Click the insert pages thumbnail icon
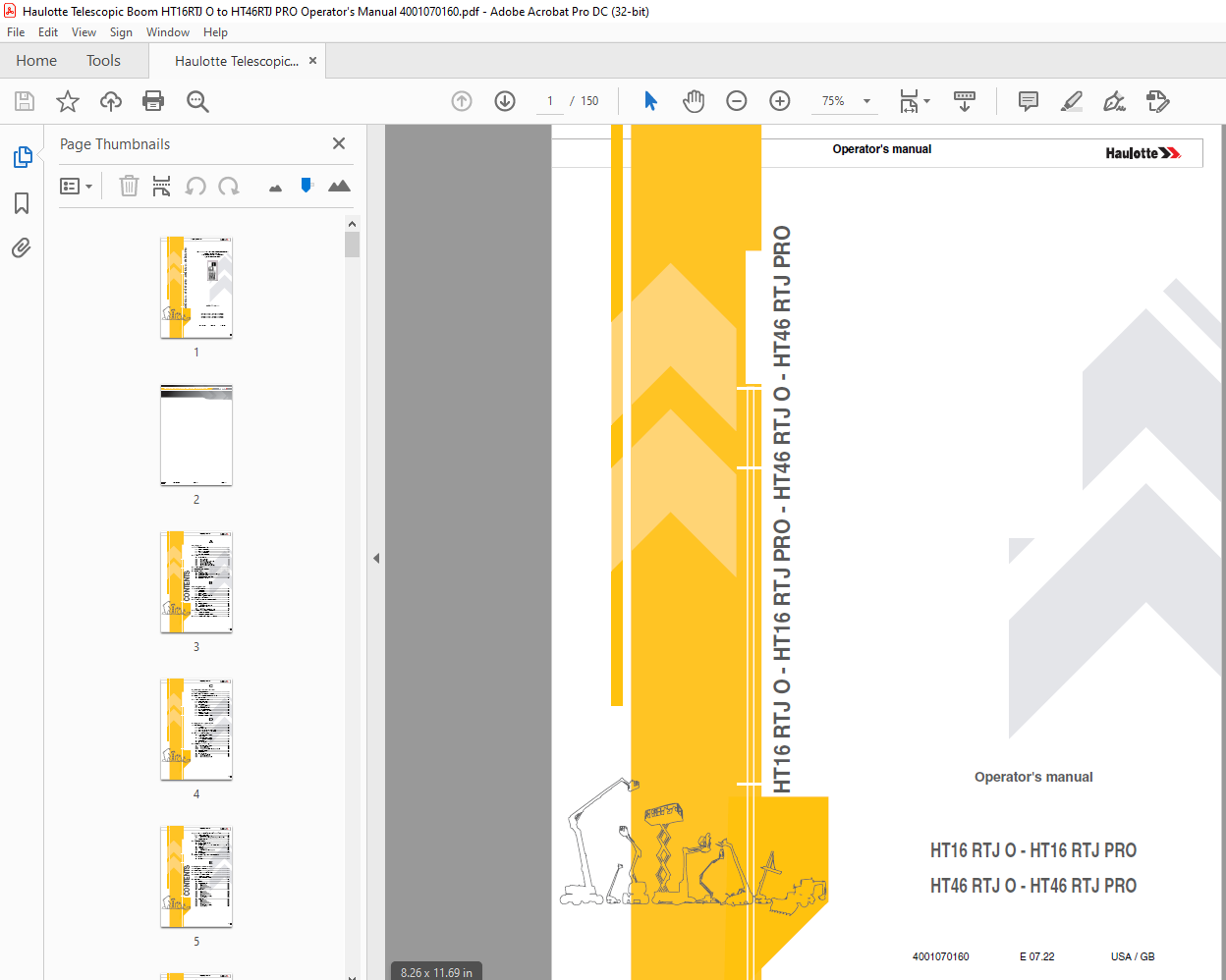The height and width of the screenshot is (980, 1226). 162,186
